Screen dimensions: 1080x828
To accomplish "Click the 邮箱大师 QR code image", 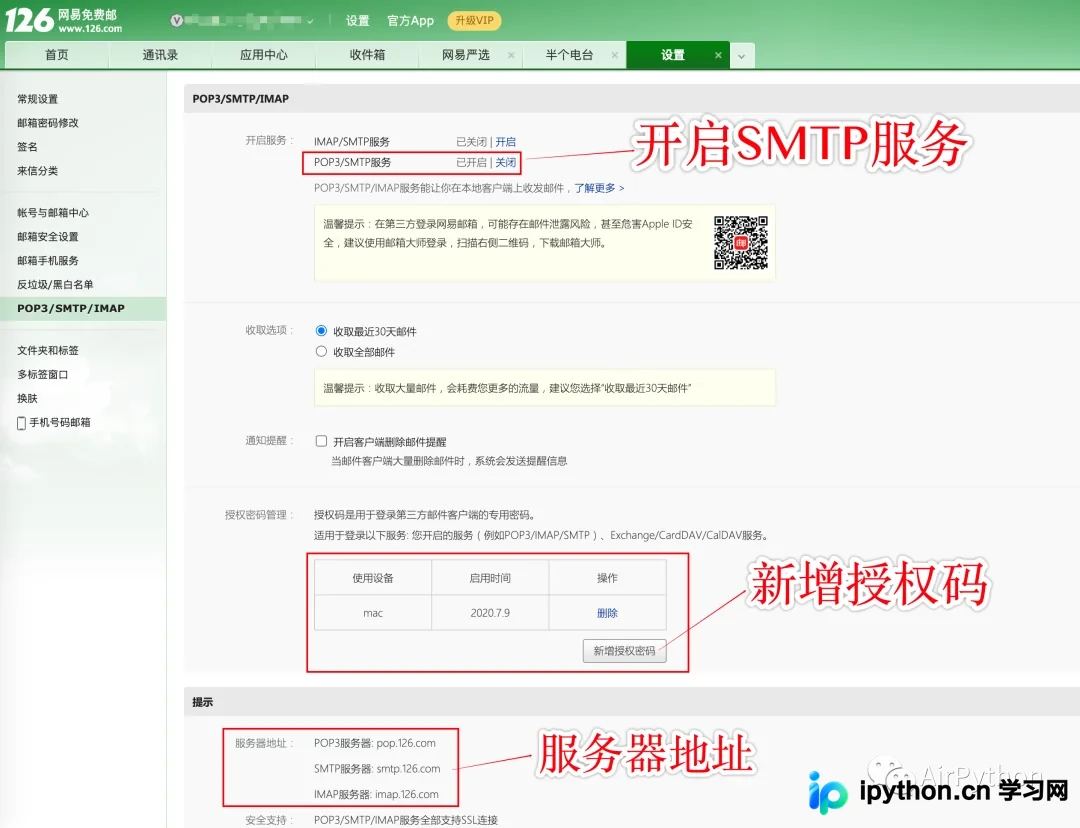I will [x=740, y=242].
